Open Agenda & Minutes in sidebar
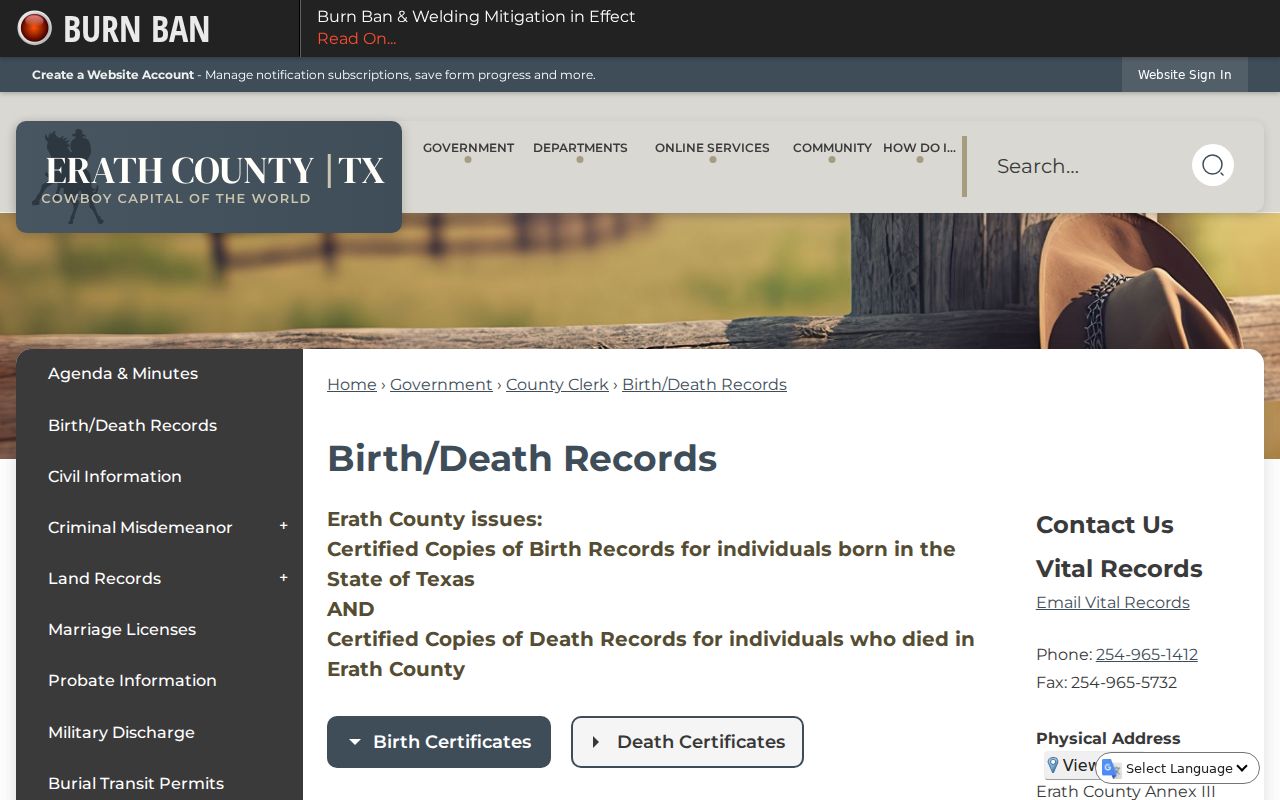The width and height of the screenshot is (1280, 800). [123, 373]
